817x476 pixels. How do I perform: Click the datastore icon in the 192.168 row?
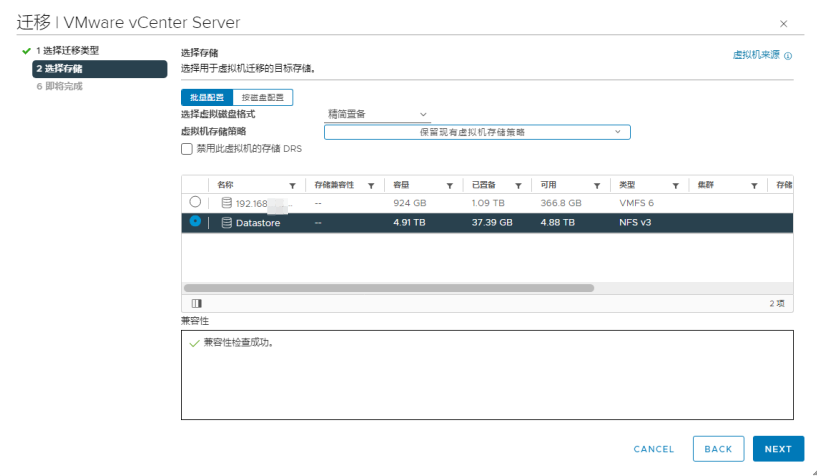(227, 203)
